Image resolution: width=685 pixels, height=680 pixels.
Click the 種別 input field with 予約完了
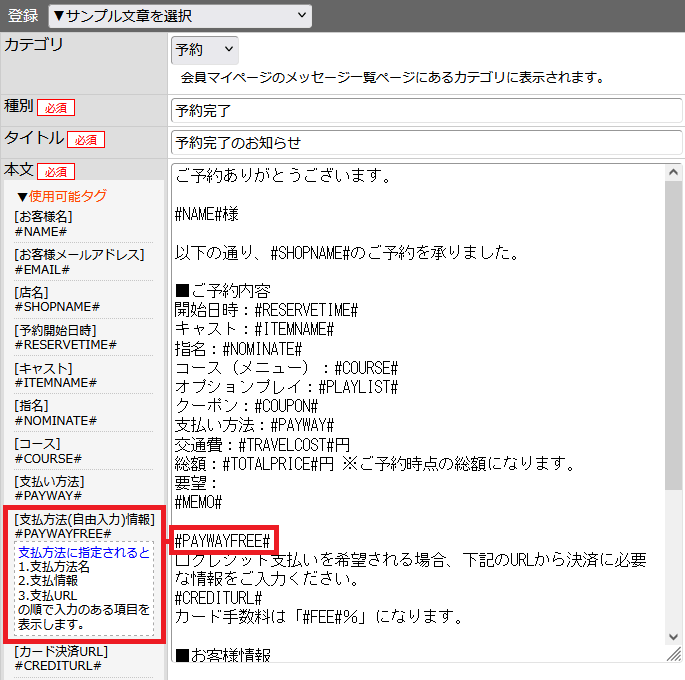click(x=426, y=110)
